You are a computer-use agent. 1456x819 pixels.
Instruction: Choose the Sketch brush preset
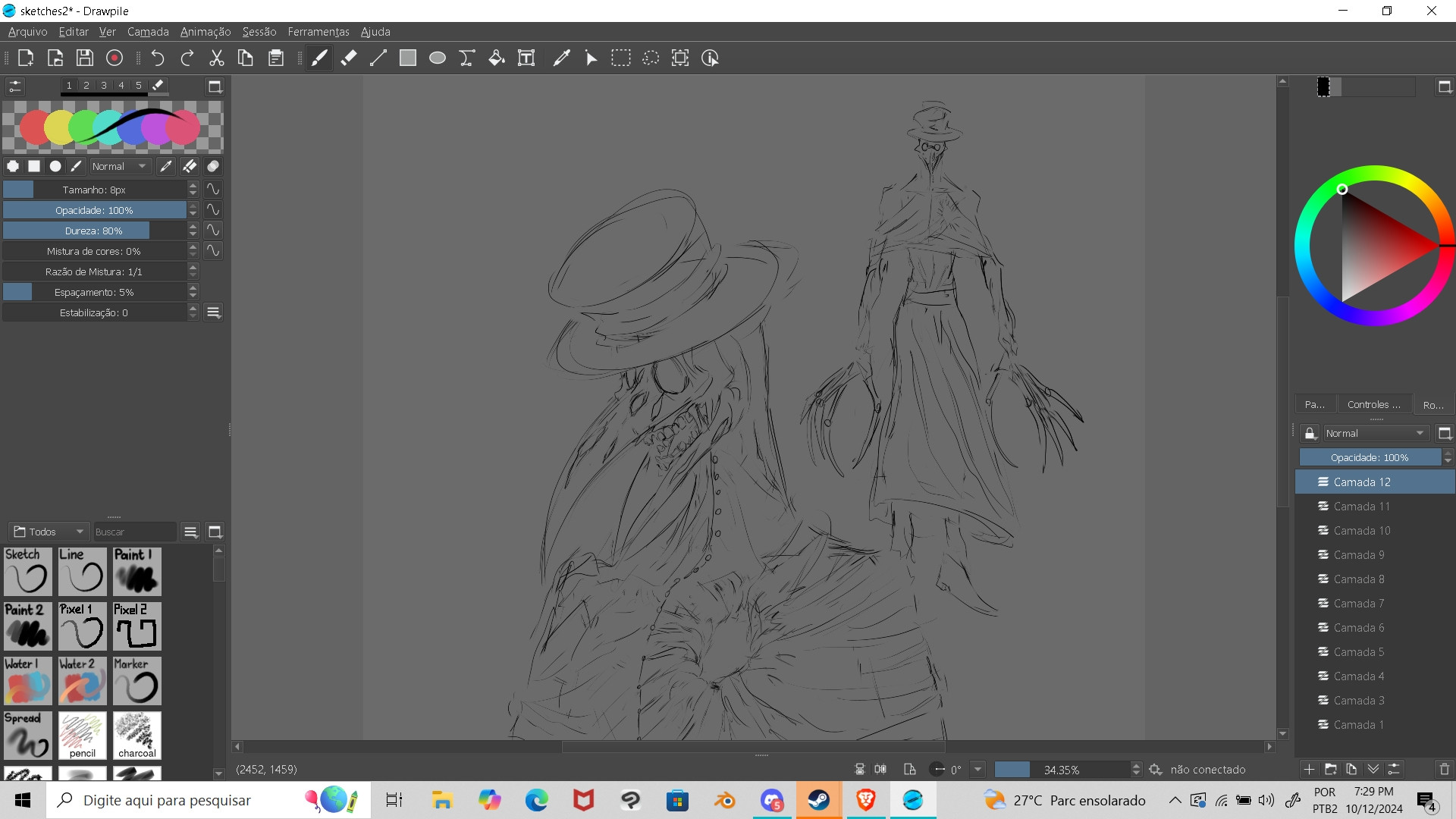28,572
